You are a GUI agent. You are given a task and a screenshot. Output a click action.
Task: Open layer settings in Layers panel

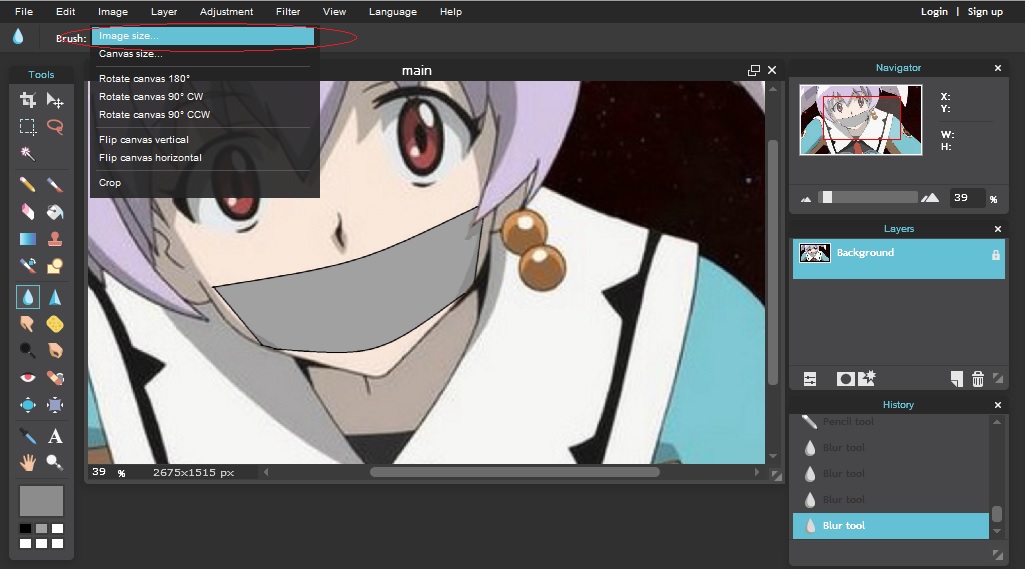[810, 379]
